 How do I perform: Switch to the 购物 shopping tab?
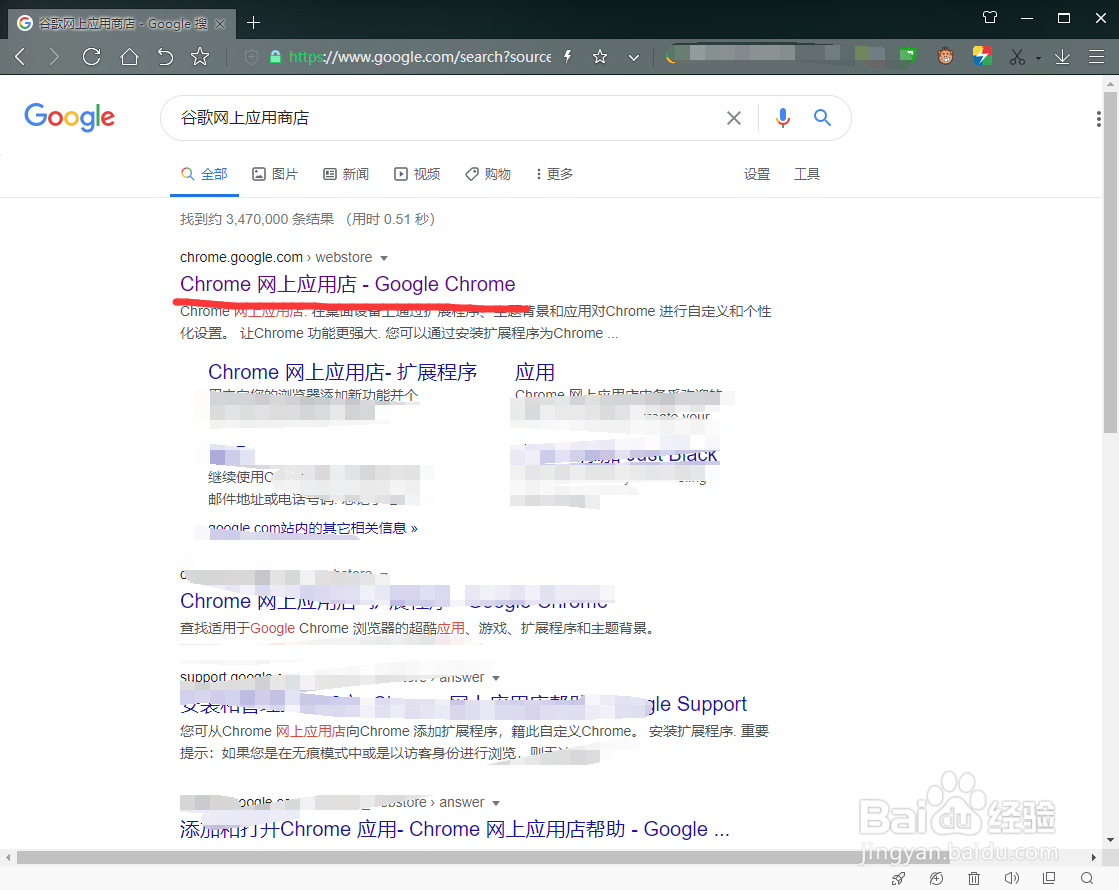point(488,174)
